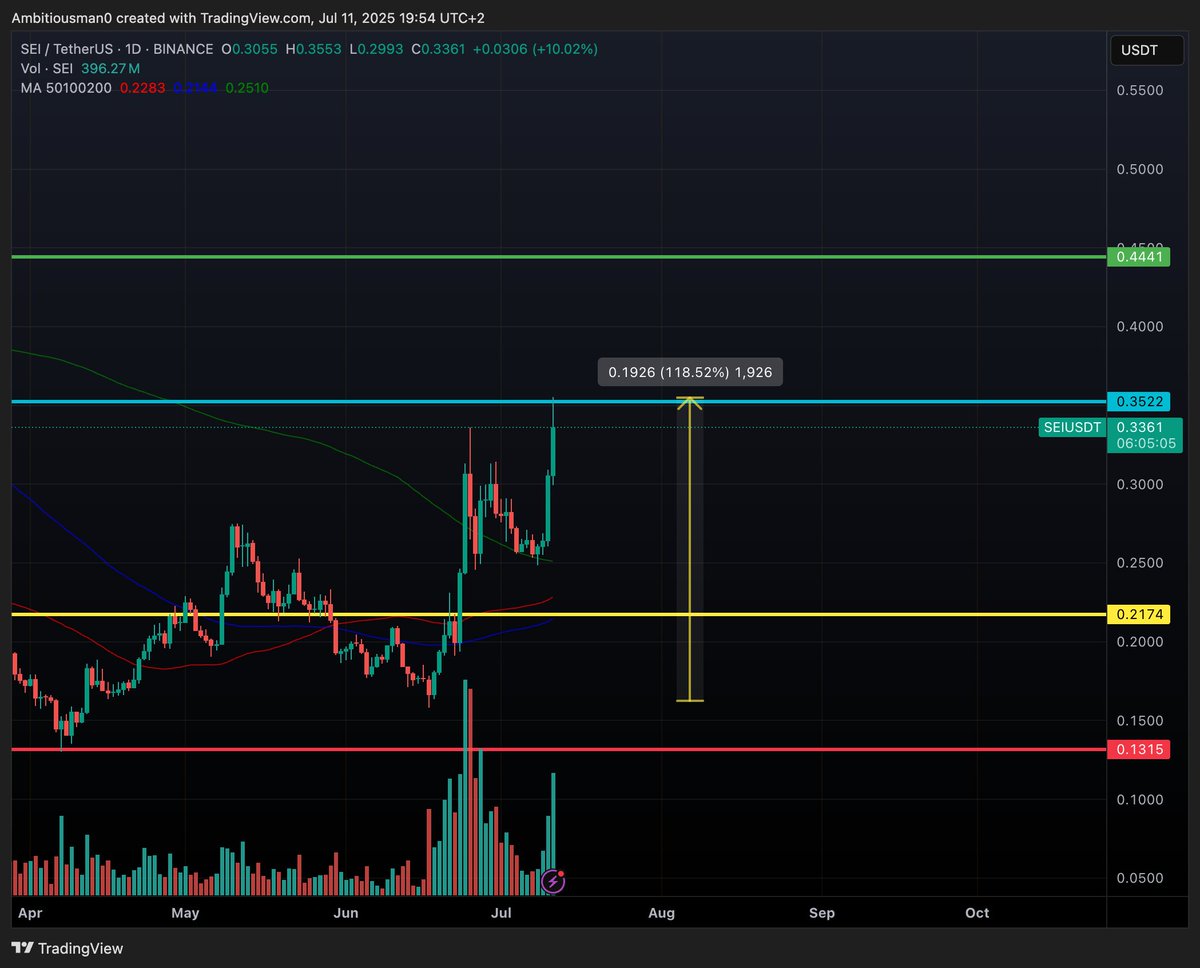
Task: Click the 0.5500 price axis label
Action: point(1139,90)
